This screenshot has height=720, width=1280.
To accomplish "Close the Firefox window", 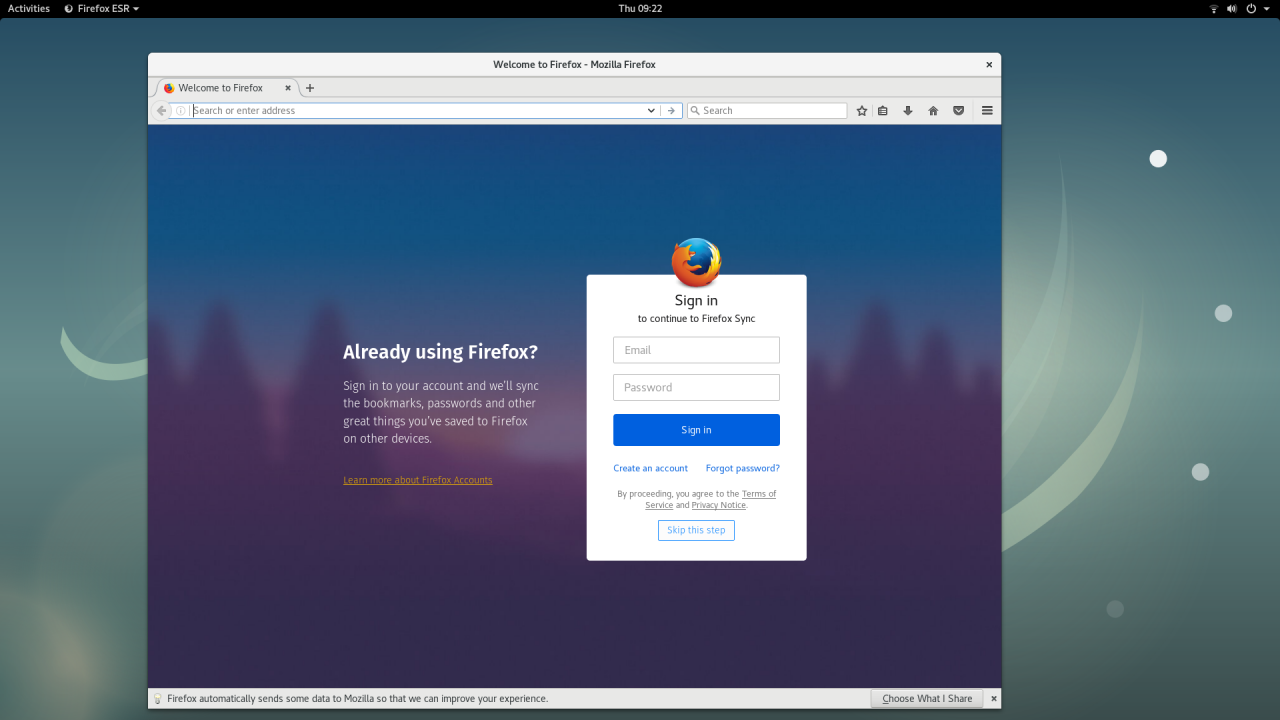I will point(989,65).
